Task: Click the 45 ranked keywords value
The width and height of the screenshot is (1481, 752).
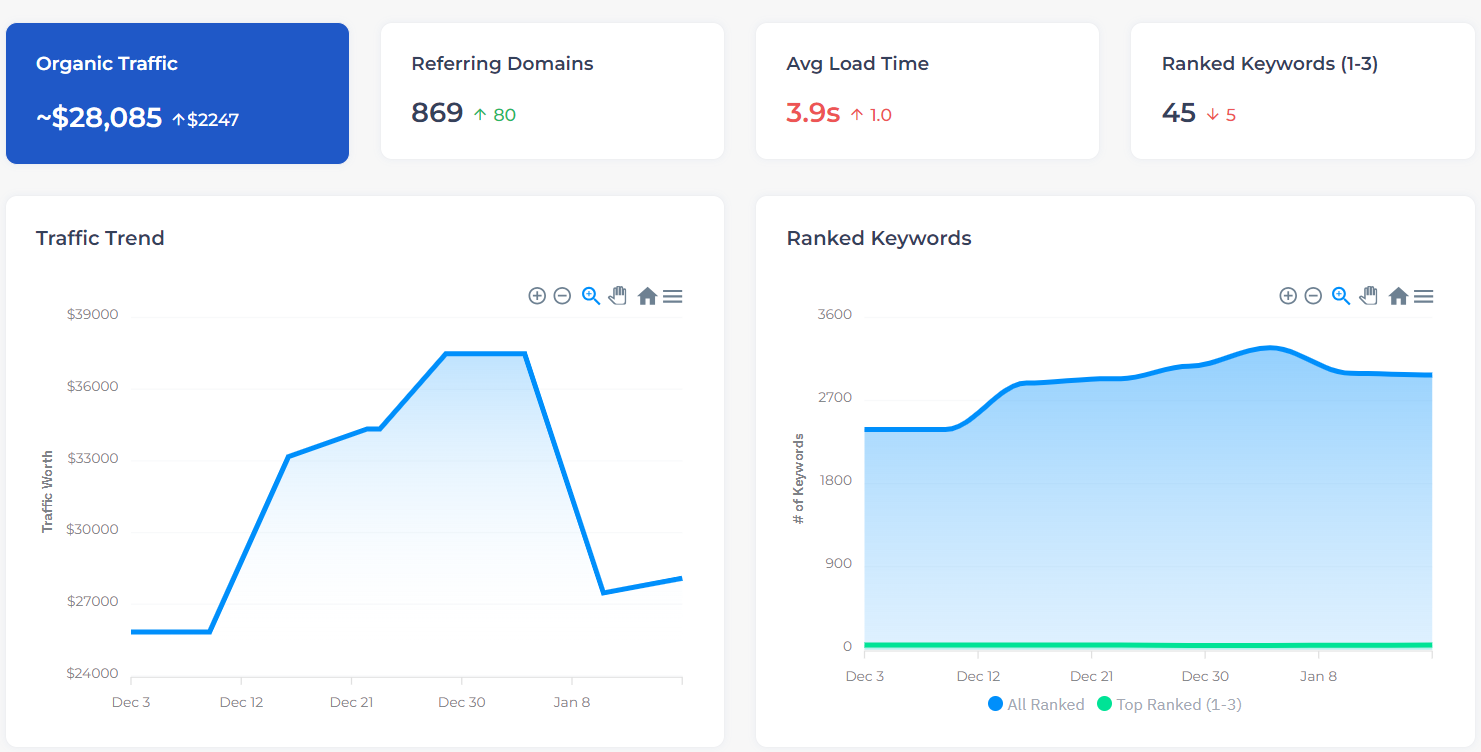Action: [x=1179, y=113]
